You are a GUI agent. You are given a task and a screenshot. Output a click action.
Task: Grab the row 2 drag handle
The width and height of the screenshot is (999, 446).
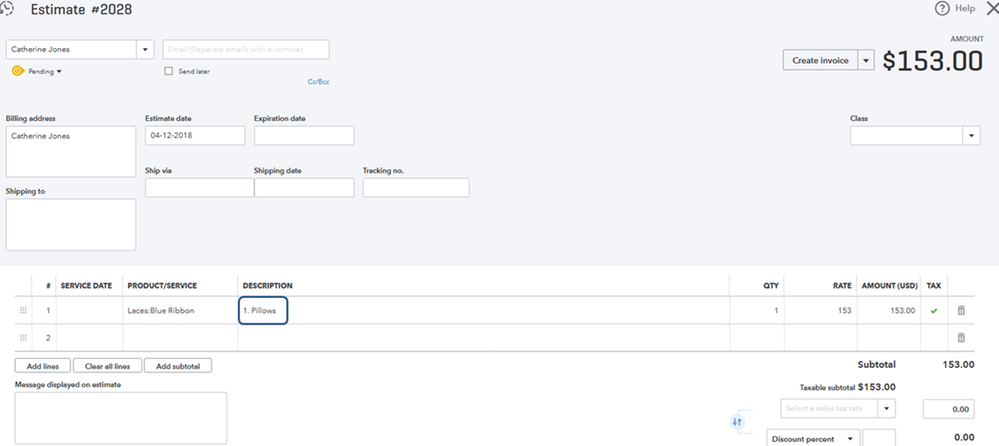tap(24, 338)
